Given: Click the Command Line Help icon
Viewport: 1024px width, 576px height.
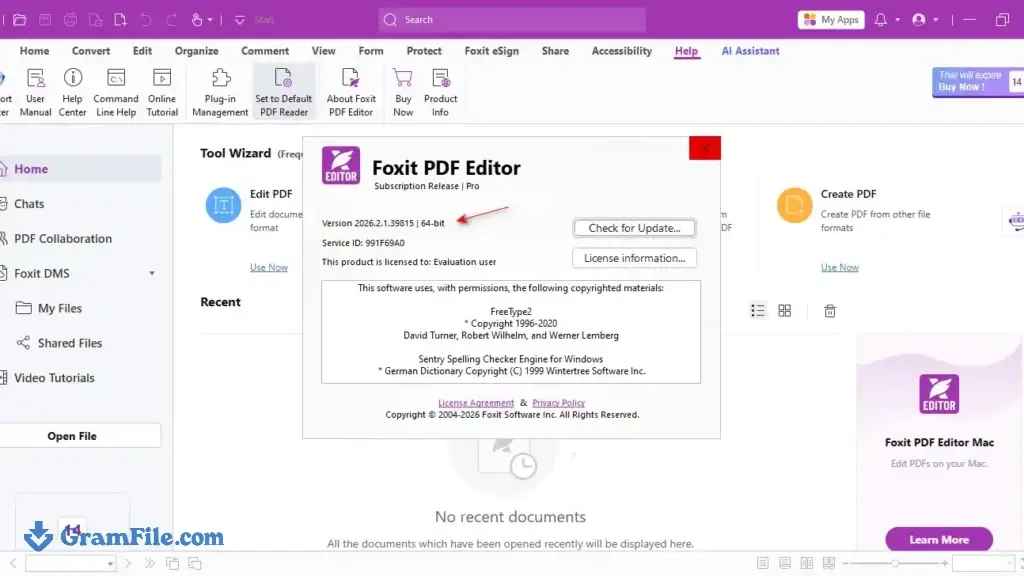Looking at the screenshot, I should [x=116, y=92].
